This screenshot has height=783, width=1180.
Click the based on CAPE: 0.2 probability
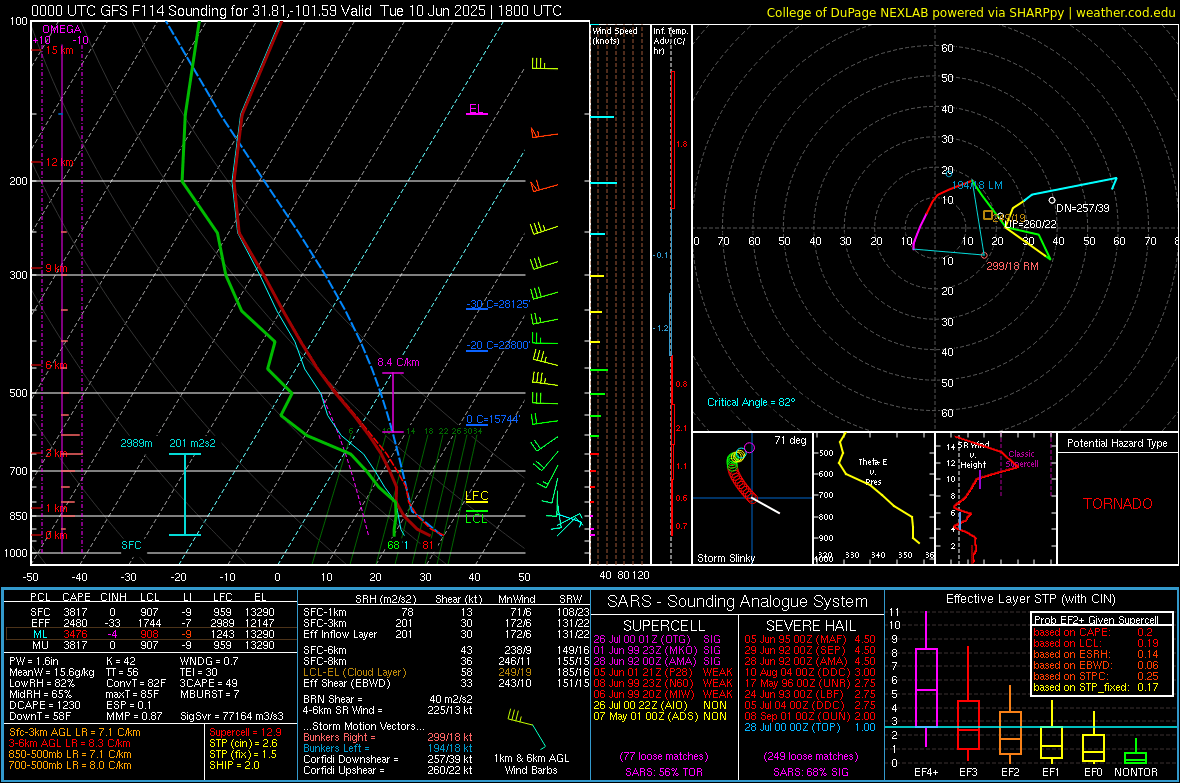[1093, 632]
